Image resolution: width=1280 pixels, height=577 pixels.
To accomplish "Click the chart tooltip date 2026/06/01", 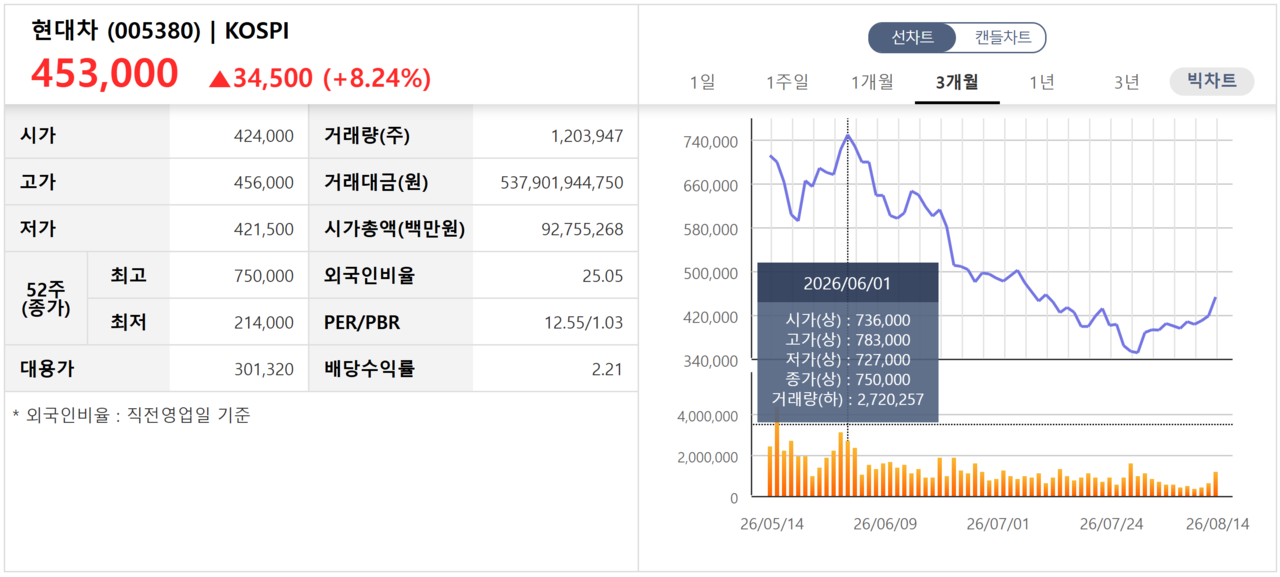I will point(847,283).
